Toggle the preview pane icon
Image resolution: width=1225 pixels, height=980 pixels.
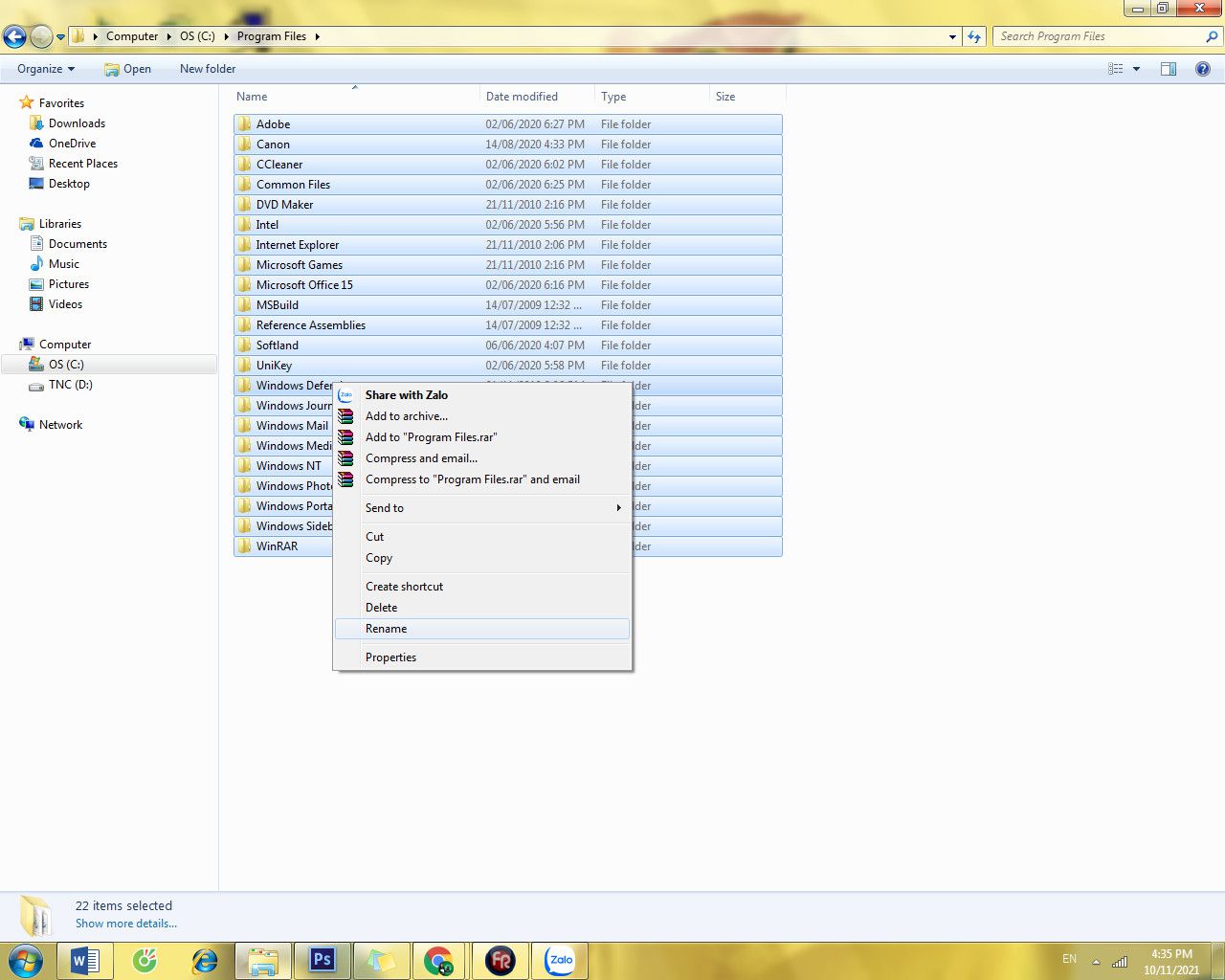click(x=1169, y=69)
